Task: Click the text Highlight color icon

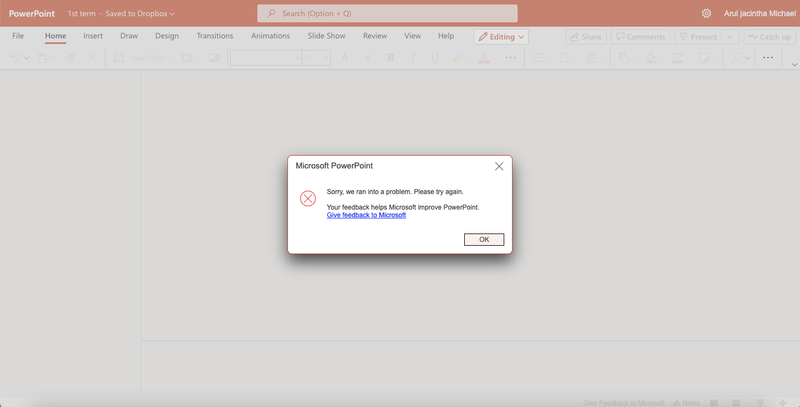Action: (458, 58)
